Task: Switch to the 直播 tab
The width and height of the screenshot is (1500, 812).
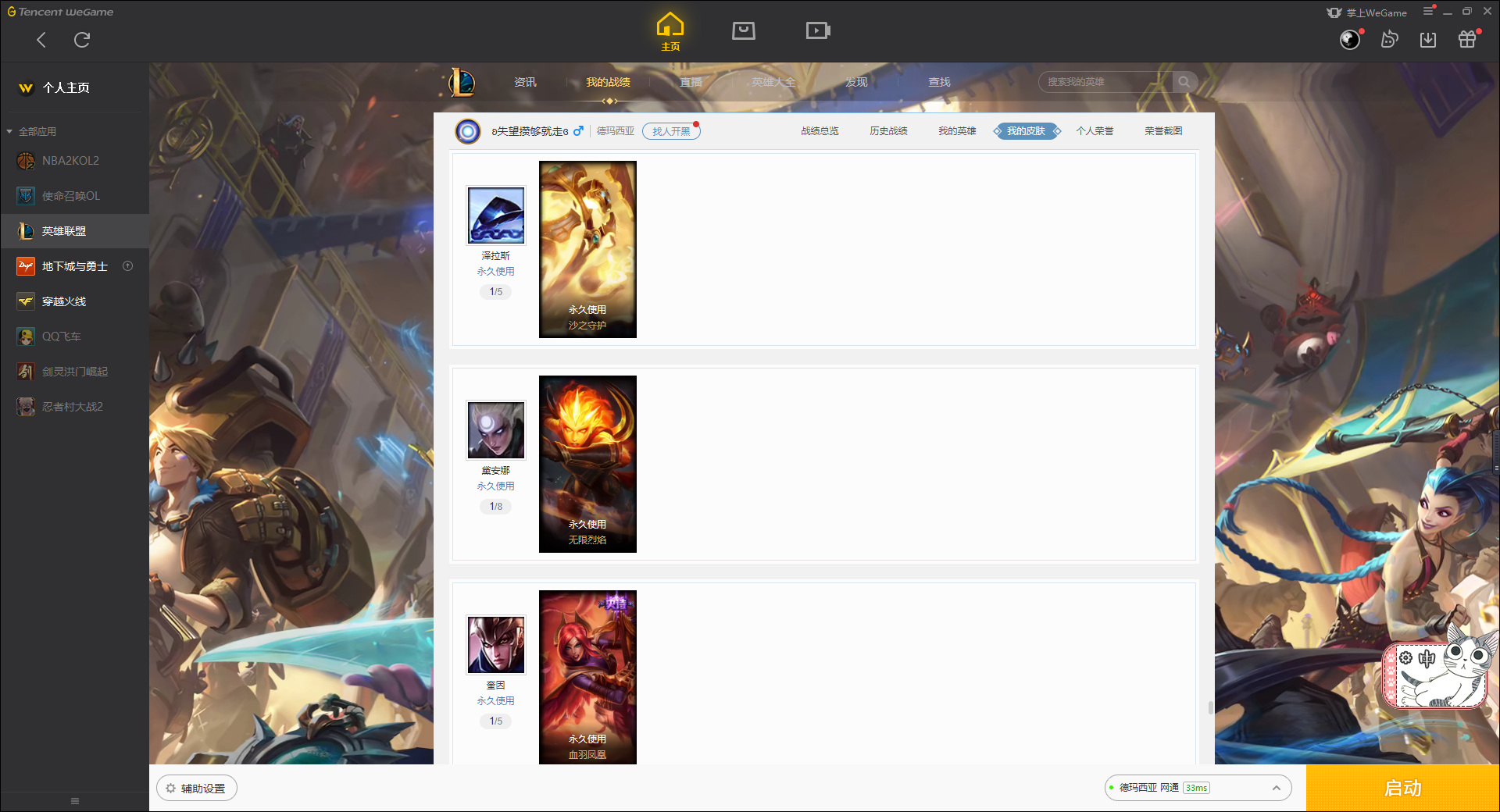Action: point(691,82)
